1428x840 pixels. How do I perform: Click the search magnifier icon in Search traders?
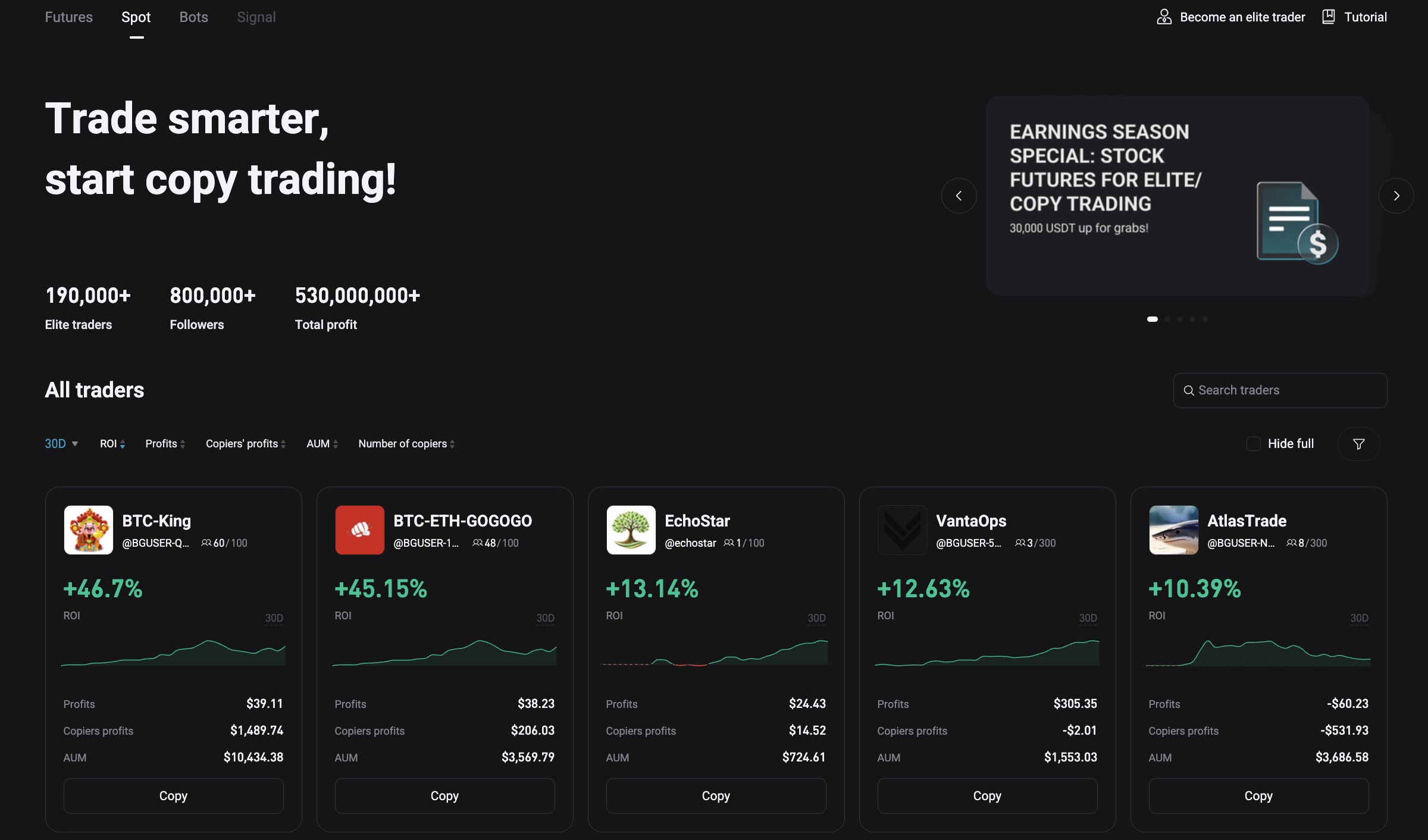1190,390
